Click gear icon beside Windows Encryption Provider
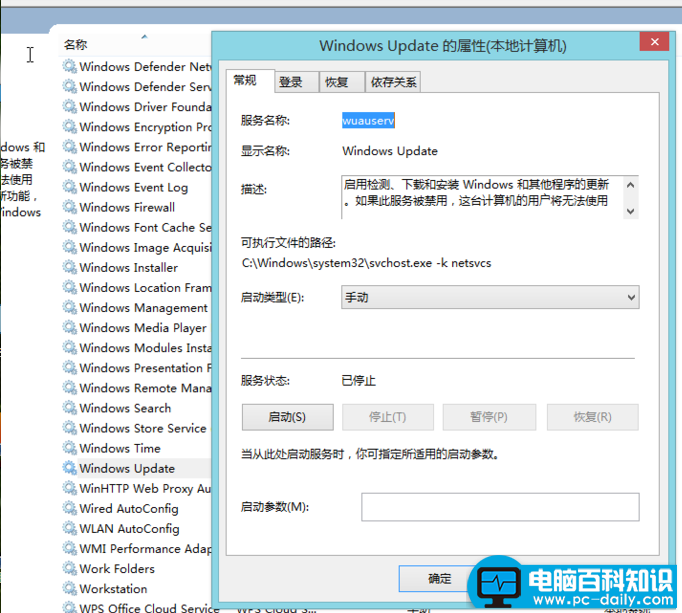 click(x=69, y=127)
